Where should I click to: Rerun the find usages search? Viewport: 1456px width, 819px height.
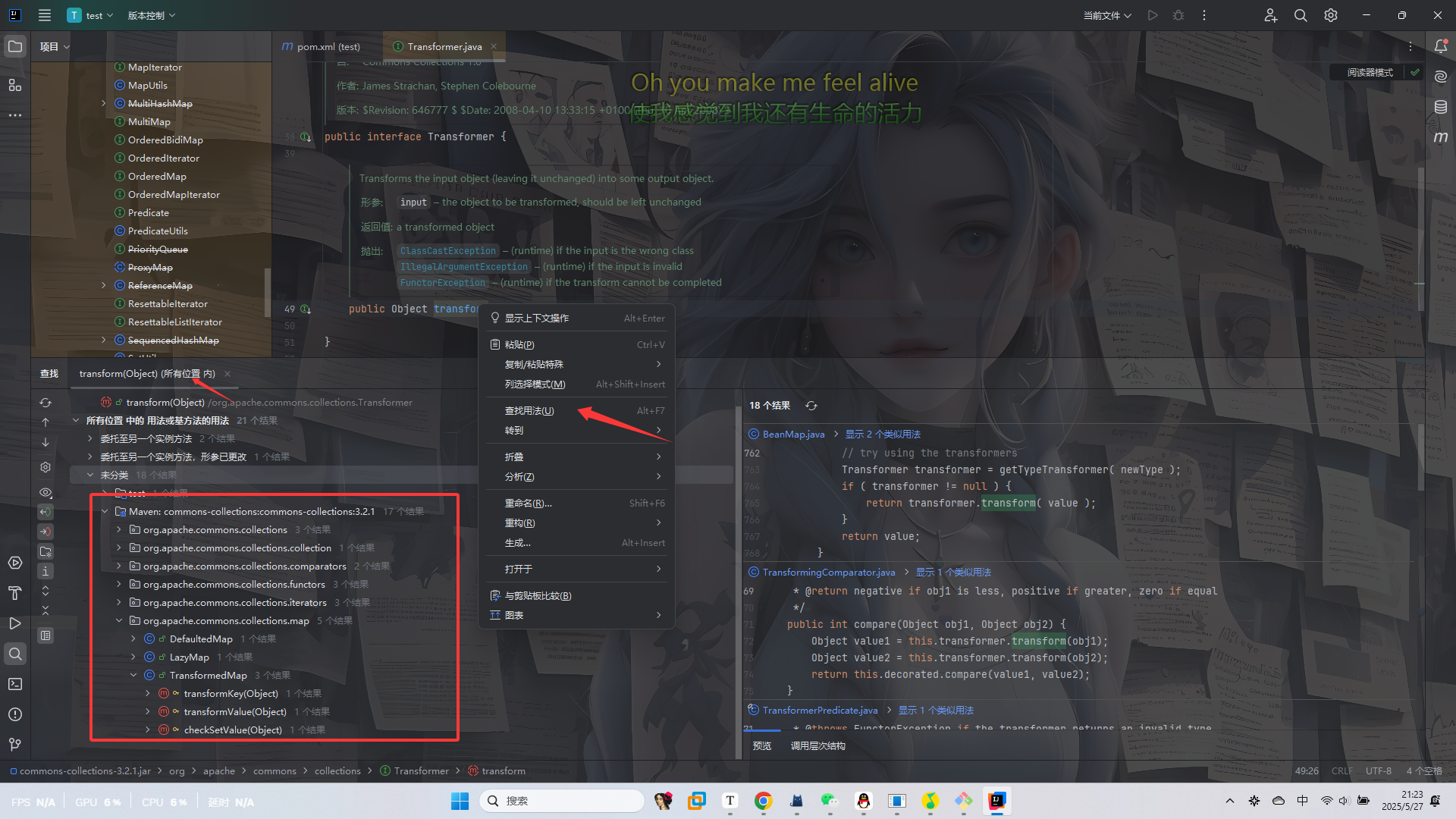click(45, 403)
